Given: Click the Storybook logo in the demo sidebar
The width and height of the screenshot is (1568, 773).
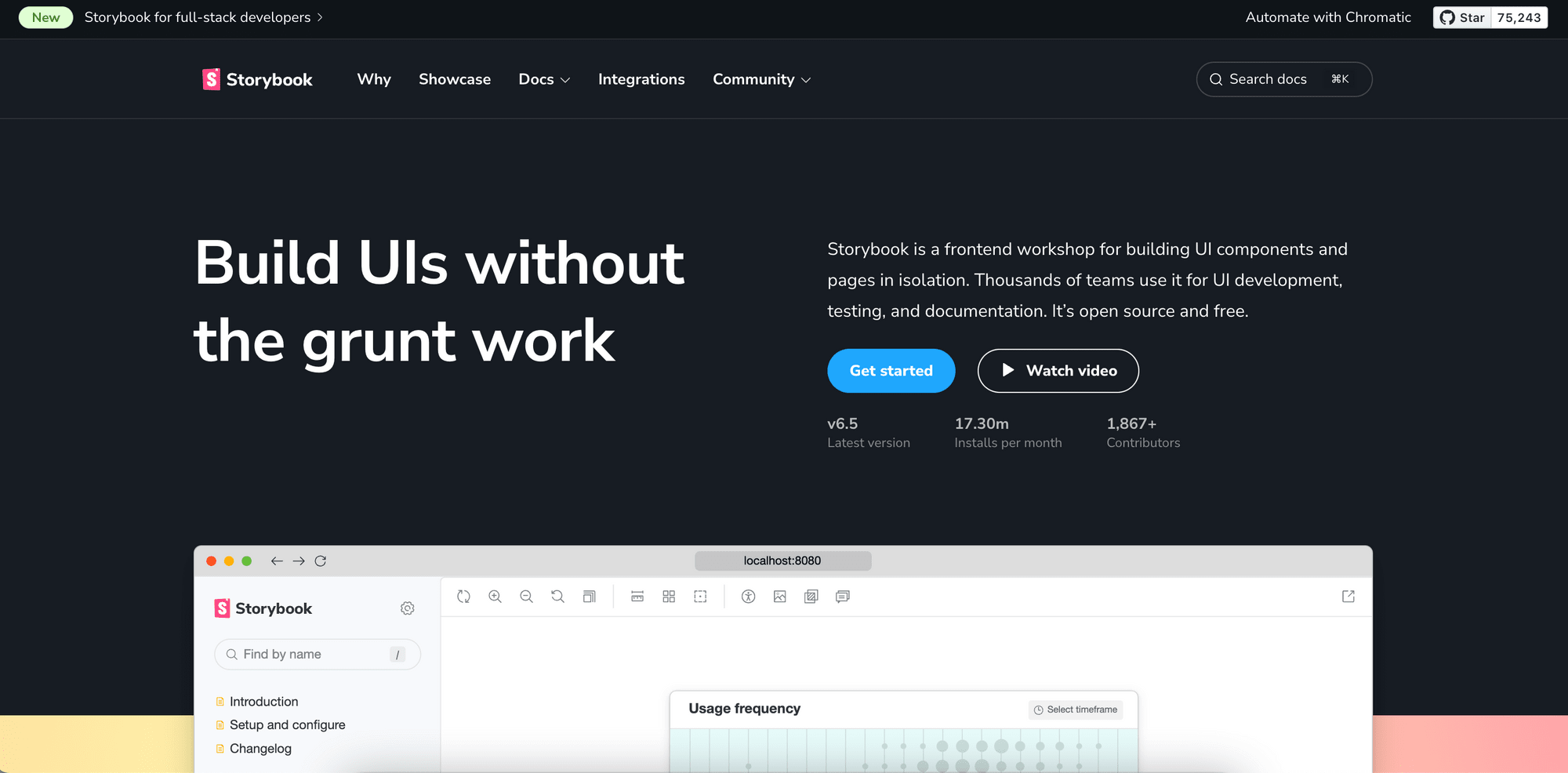Looking at the screenshot, I should coord(263,608).
